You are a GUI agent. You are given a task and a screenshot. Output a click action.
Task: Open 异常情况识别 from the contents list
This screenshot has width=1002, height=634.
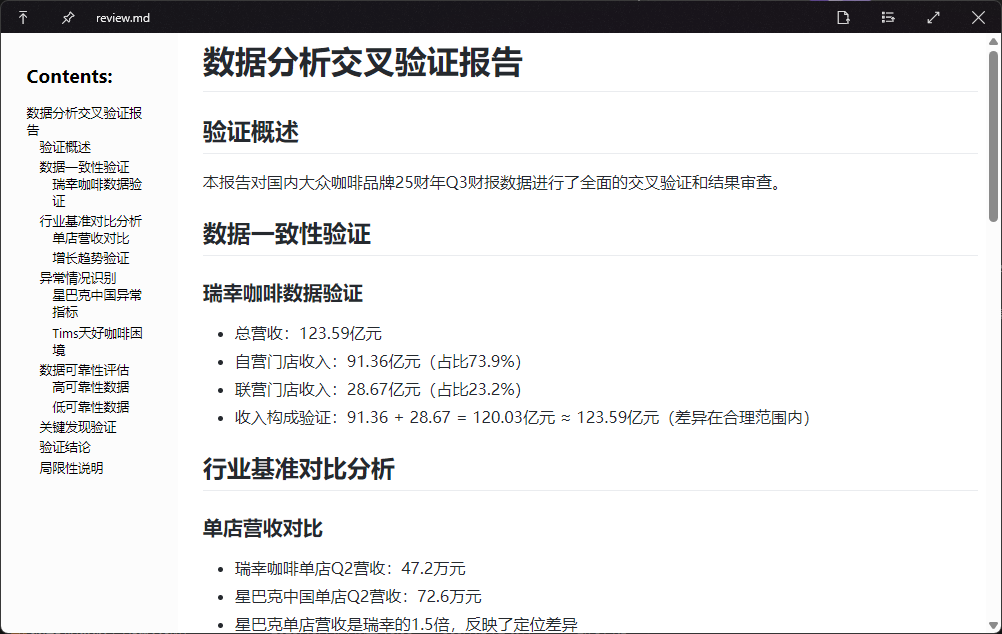pos(78,278)
